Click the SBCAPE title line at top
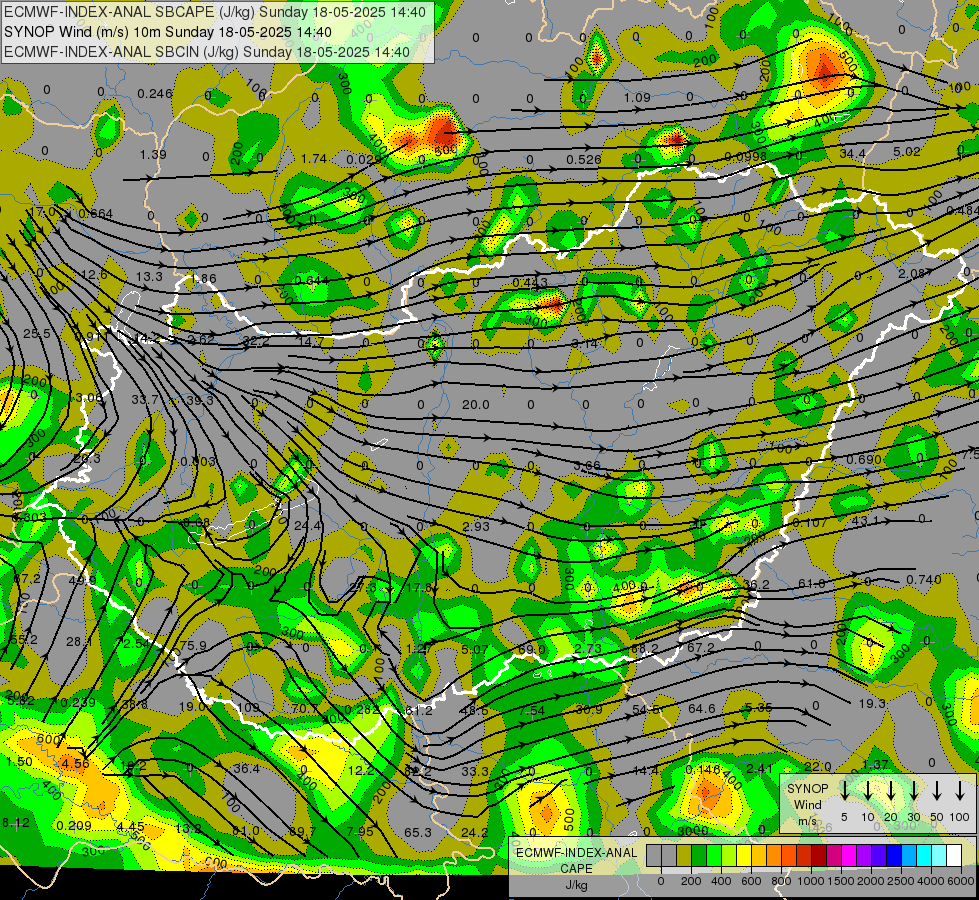Image resolution: width=979 pixels, height=900 pixels. point(215,12)
